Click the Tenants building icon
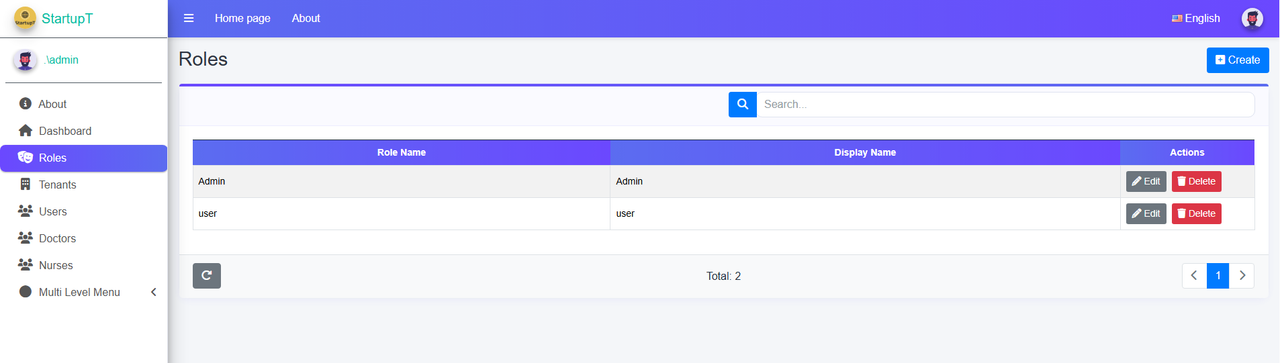Screen dimensions: 1280x363 [x=26, y=185]
